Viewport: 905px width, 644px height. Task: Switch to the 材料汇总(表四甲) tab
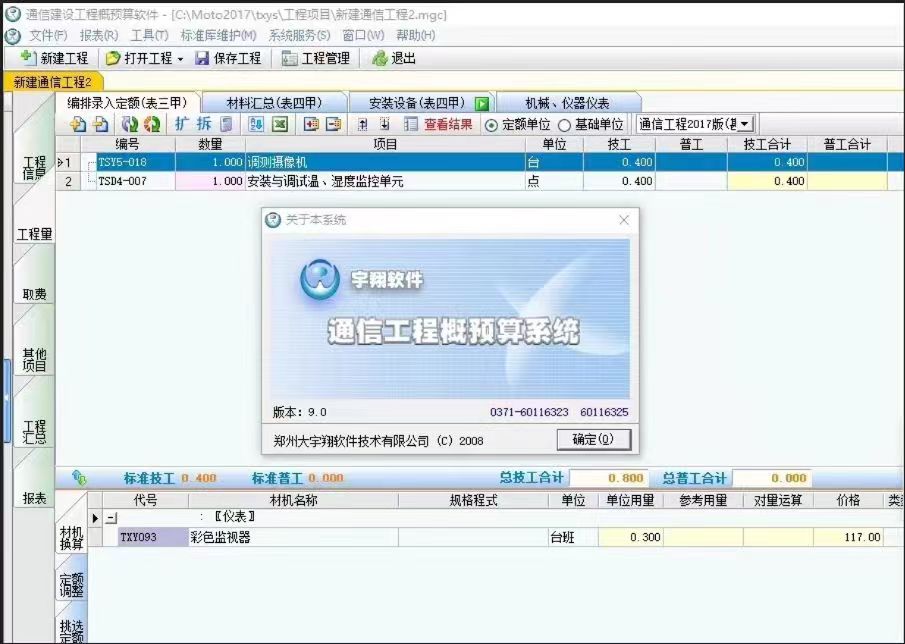(273, 102)
